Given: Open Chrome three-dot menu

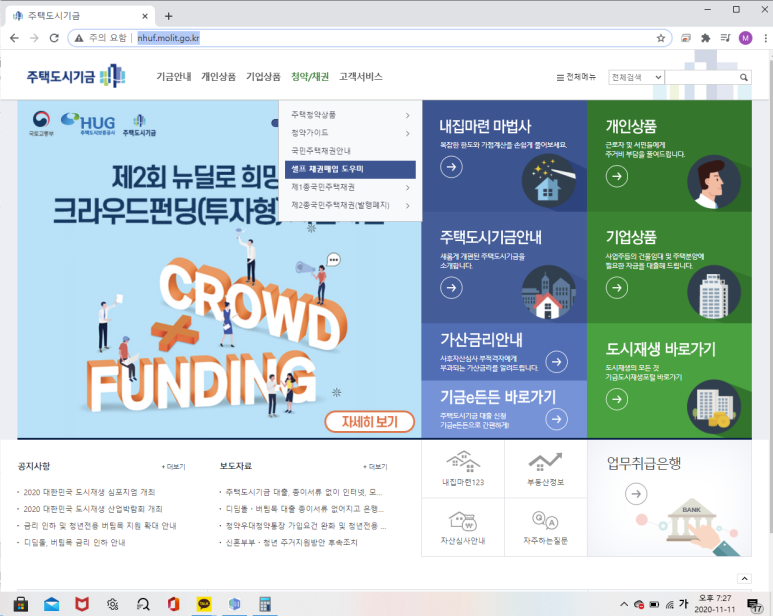Looking at the screenshot, I should pyautogui.click(x=765, y=38).
